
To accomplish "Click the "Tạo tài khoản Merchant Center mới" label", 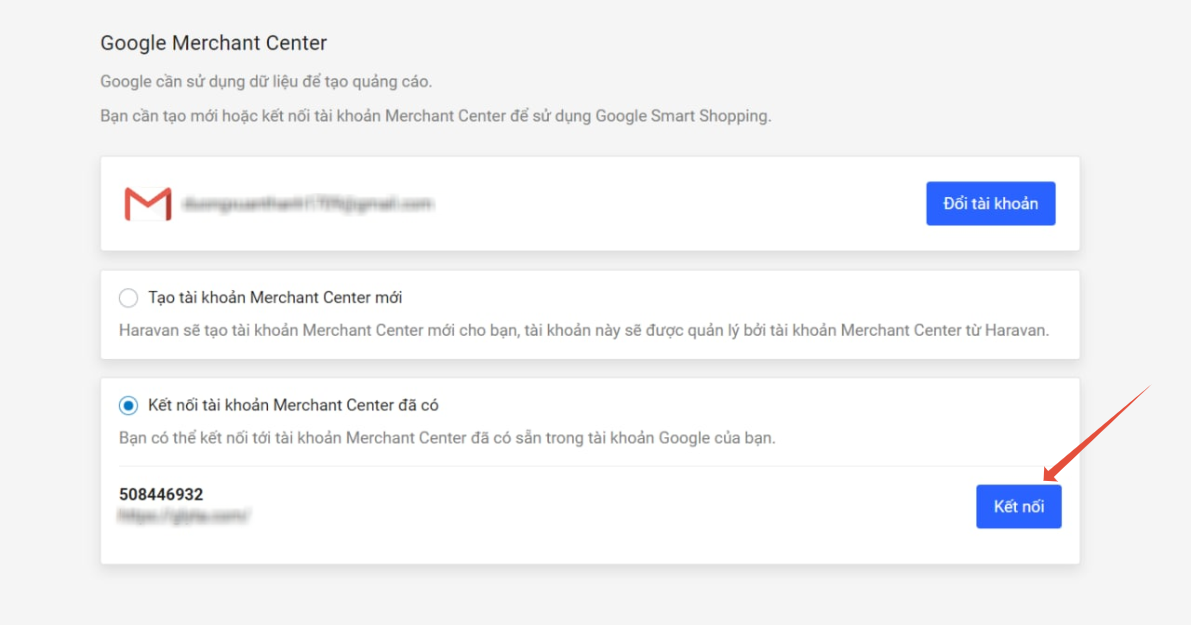I will click(x=275, y=298).
